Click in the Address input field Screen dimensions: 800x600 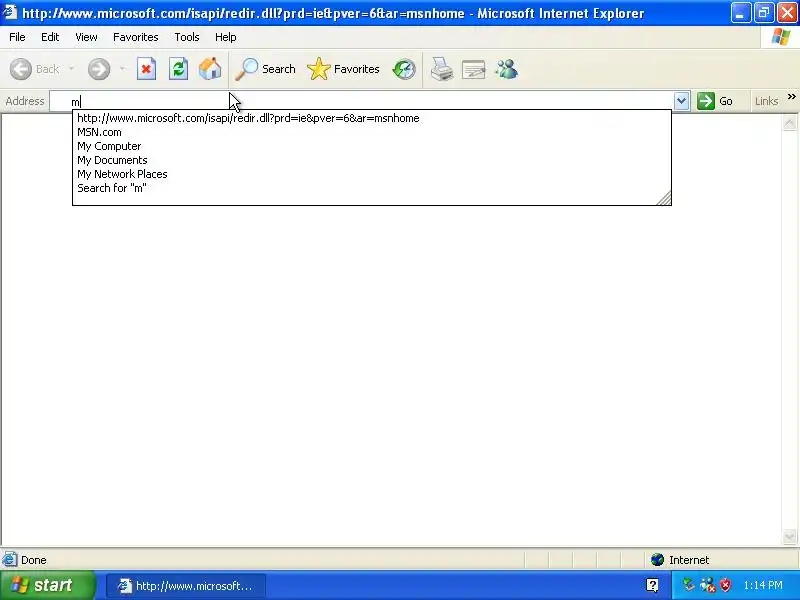coord(362,101)
